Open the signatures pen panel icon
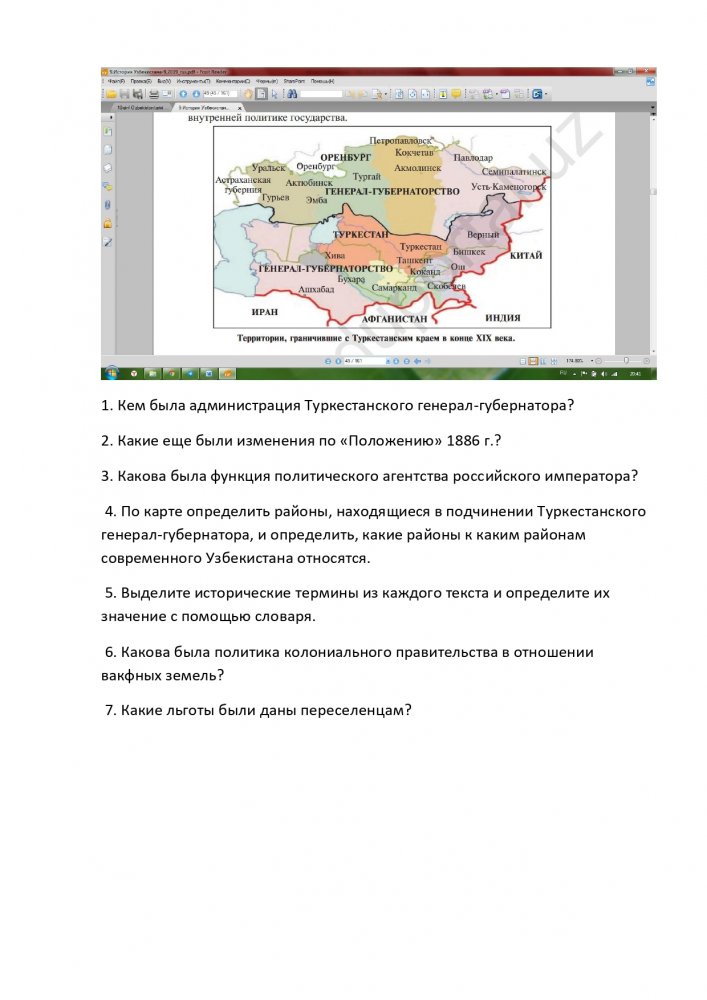This screenshot has width=707, height=1000. (x=108, y=242)
